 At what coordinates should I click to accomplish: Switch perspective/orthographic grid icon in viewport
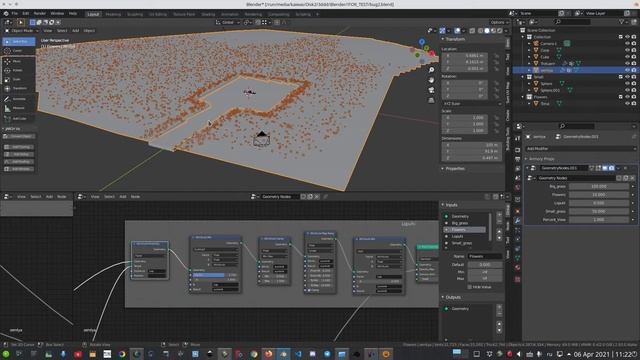[431, 100]
